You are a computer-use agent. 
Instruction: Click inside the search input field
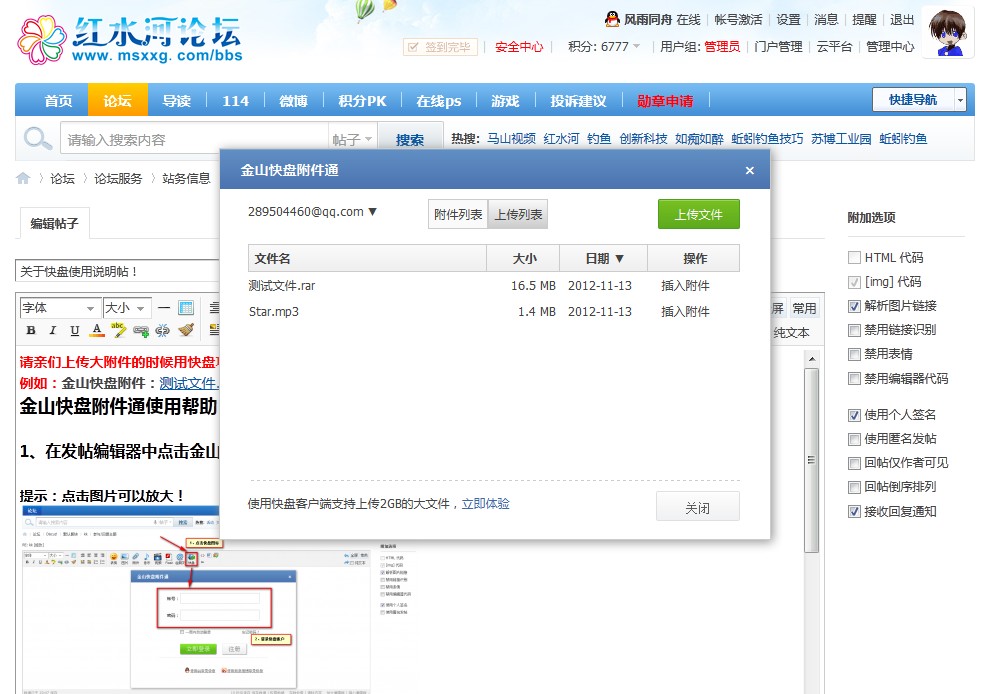[194, 139]
